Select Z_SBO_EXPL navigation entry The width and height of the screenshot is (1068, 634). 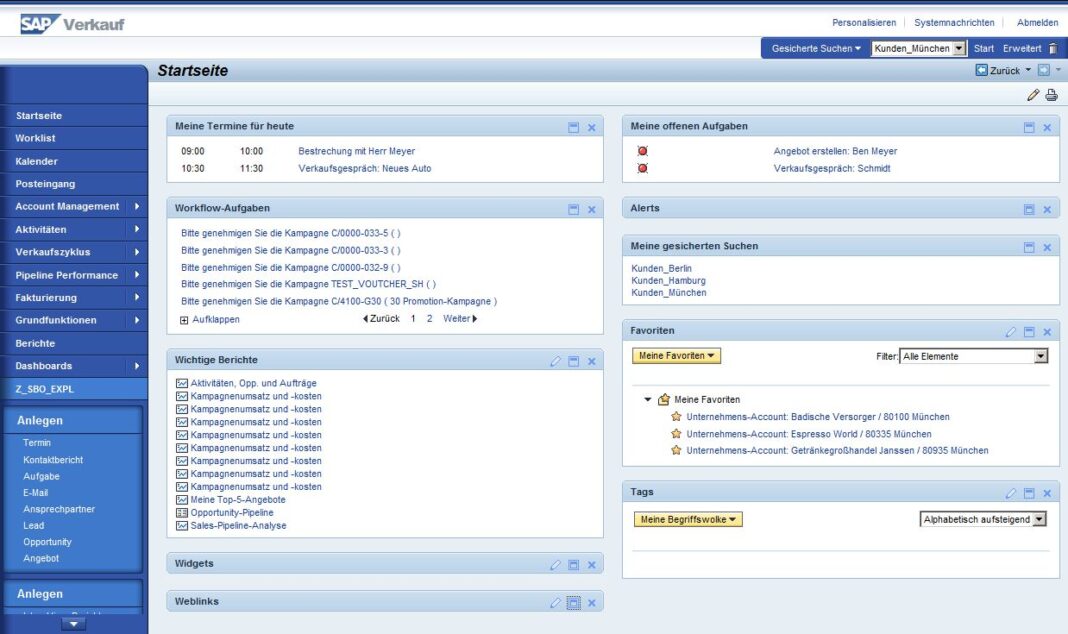tap(45, 389)
